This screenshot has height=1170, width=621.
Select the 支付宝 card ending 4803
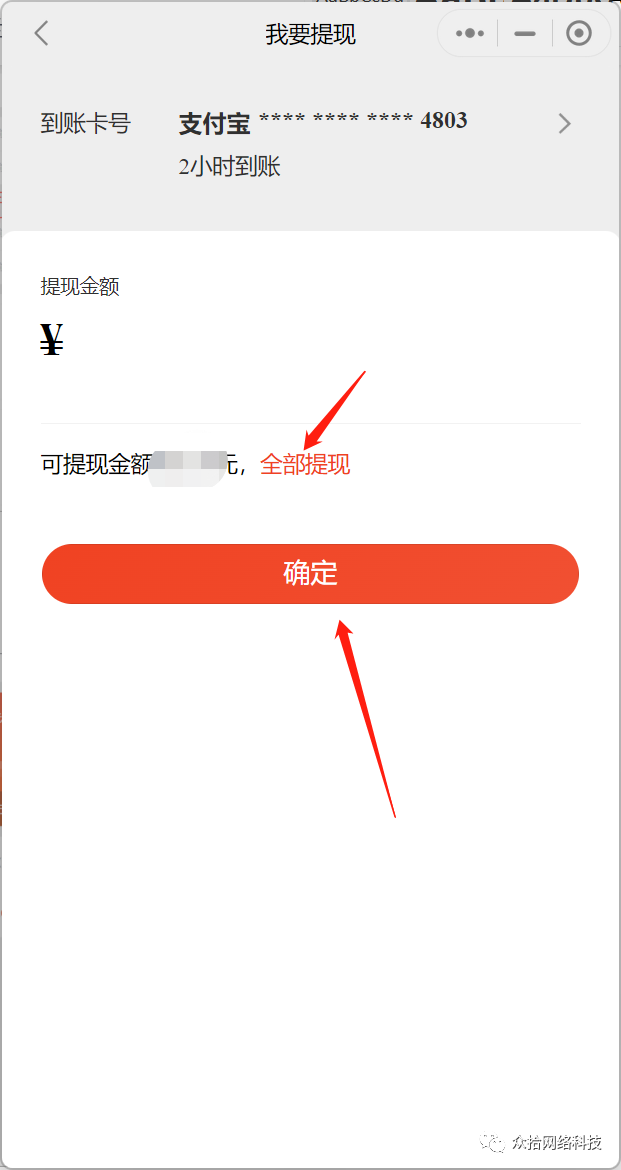coord(323,122)
